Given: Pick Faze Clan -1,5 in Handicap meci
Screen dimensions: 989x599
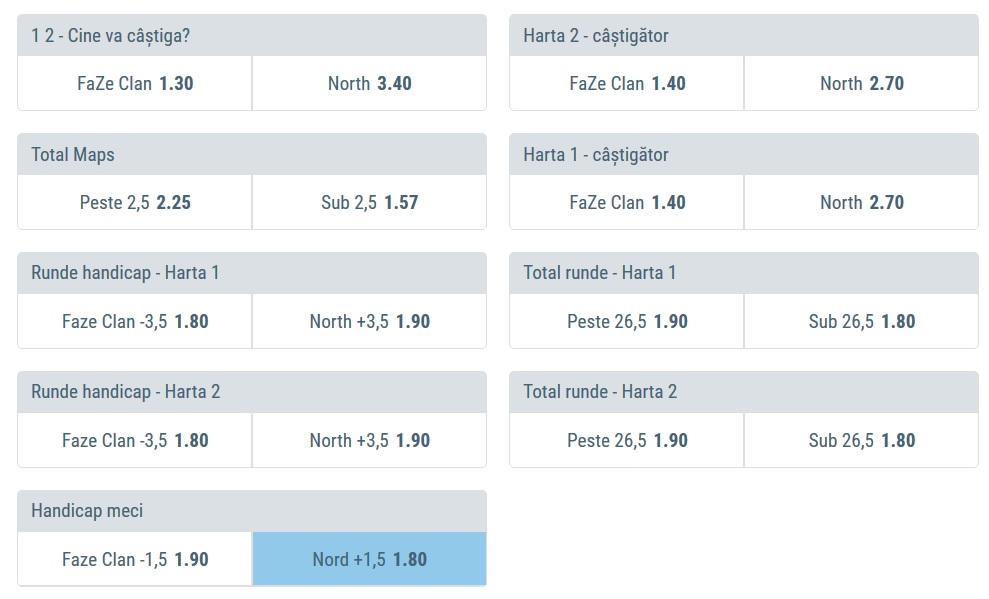Looking at the screenshot, I should tap(135, 560).
